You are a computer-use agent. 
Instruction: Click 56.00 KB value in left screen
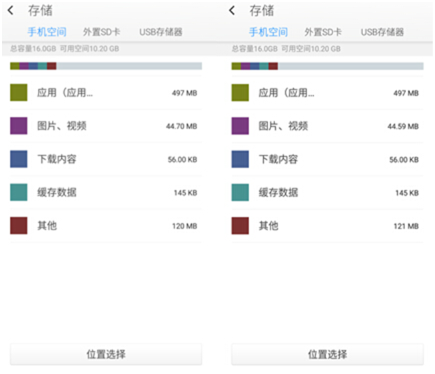tap(183, 160)
